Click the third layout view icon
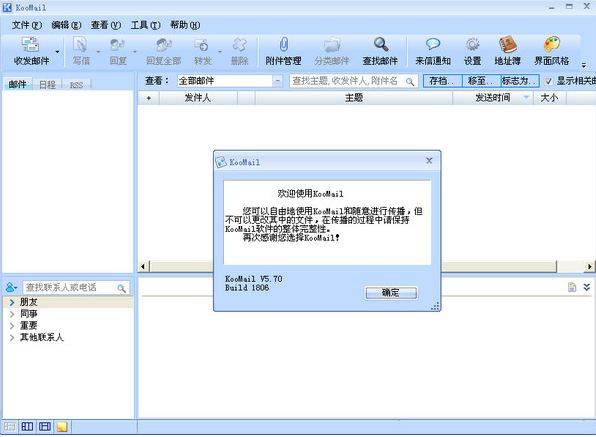Screen dimensions: 596x437 [45, 427]
